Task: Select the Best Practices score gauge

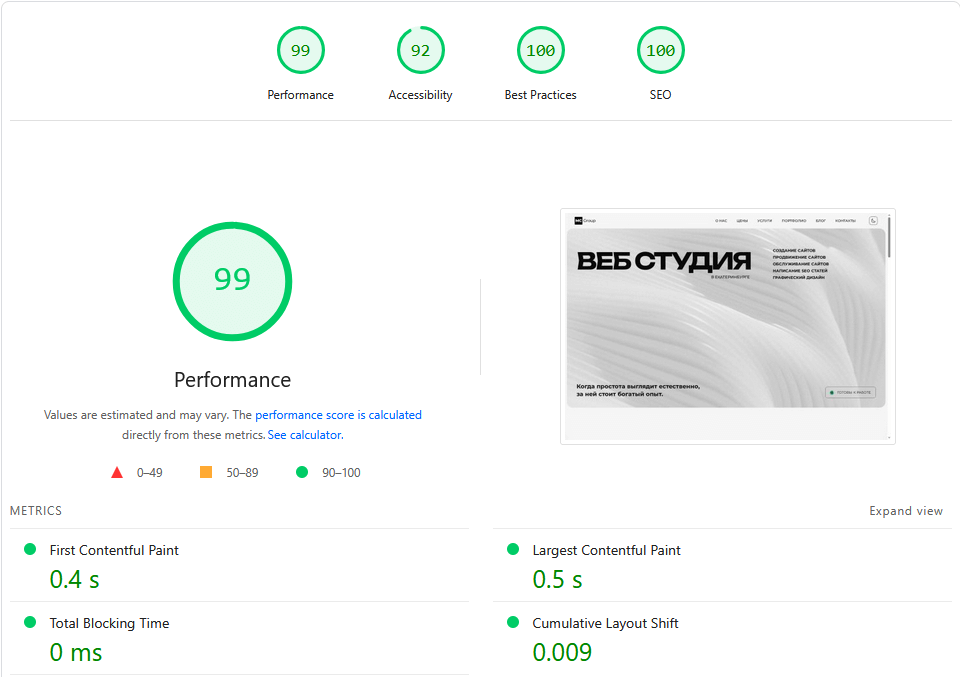Action: (x=540, y=50)
